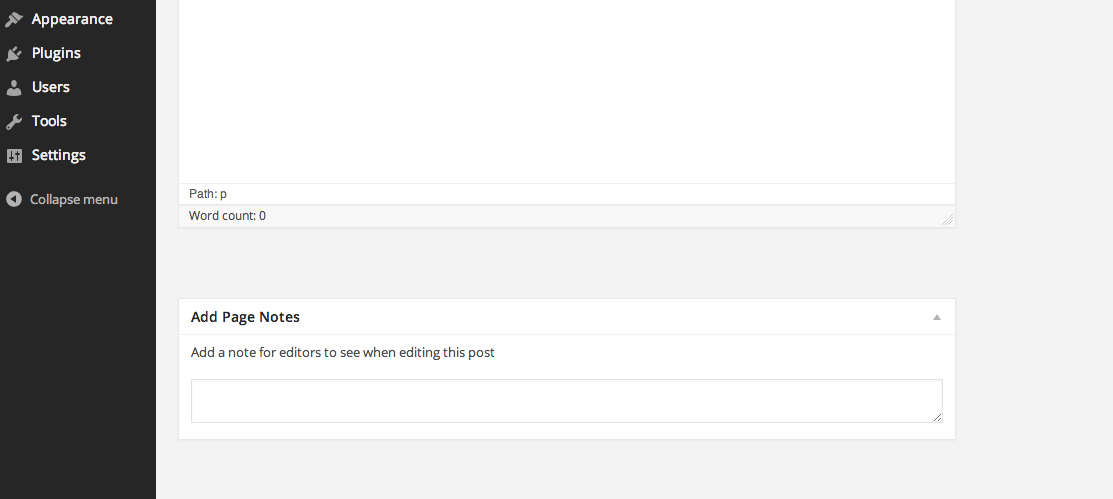Click the Add Page Notes heading

245,317
